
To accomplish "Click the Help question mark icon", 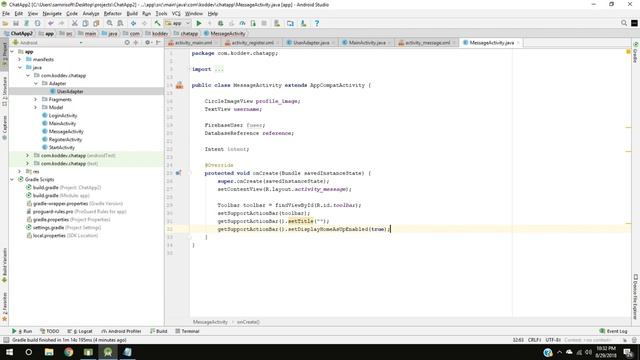I will tap(317, 23).
